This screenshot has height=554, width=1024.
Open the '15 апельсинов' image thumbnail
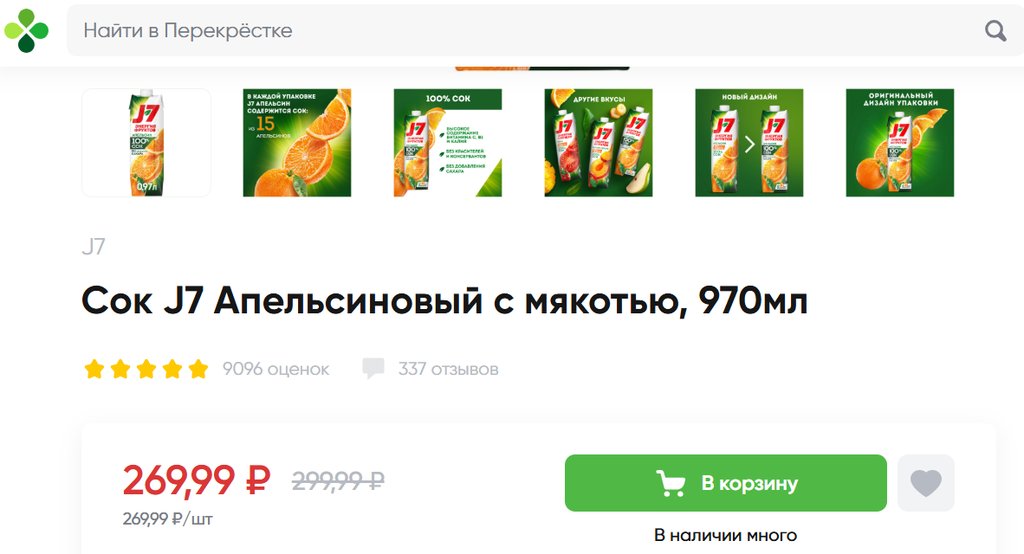point(297,142)
